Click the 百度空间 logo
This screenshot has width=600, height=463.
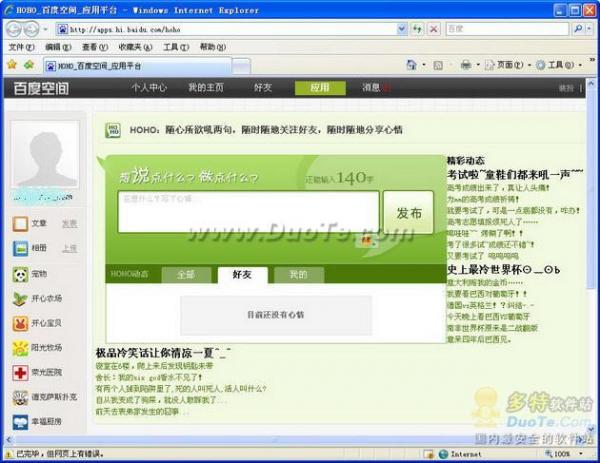[x=41, y=88]
